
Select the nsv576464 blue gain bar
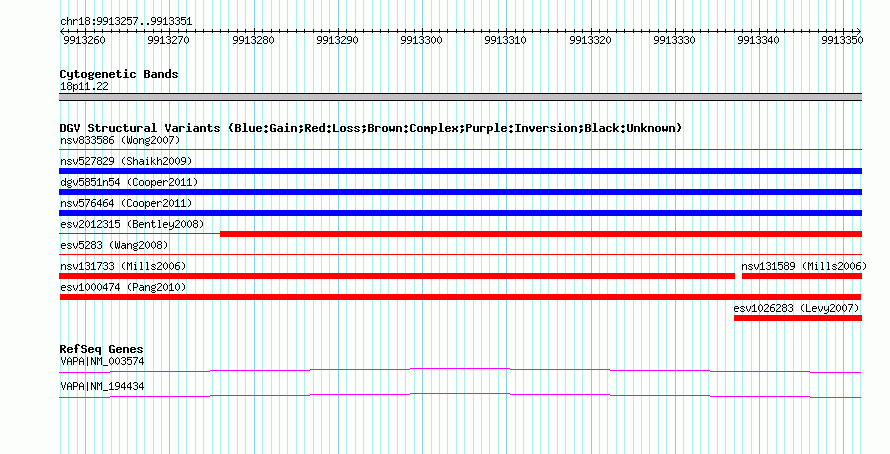(460, 213)
